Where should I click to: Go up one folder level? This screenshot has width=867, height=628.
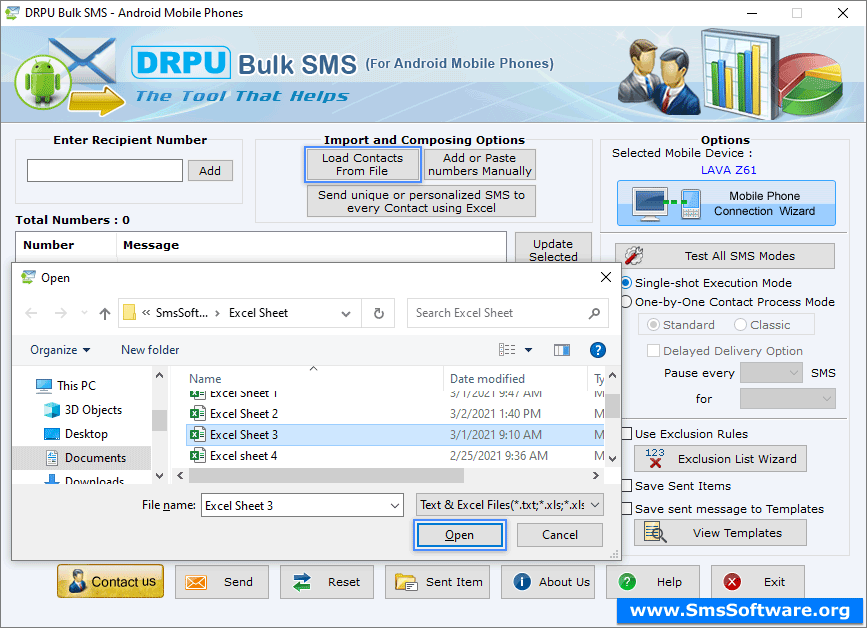click(105, 313)
